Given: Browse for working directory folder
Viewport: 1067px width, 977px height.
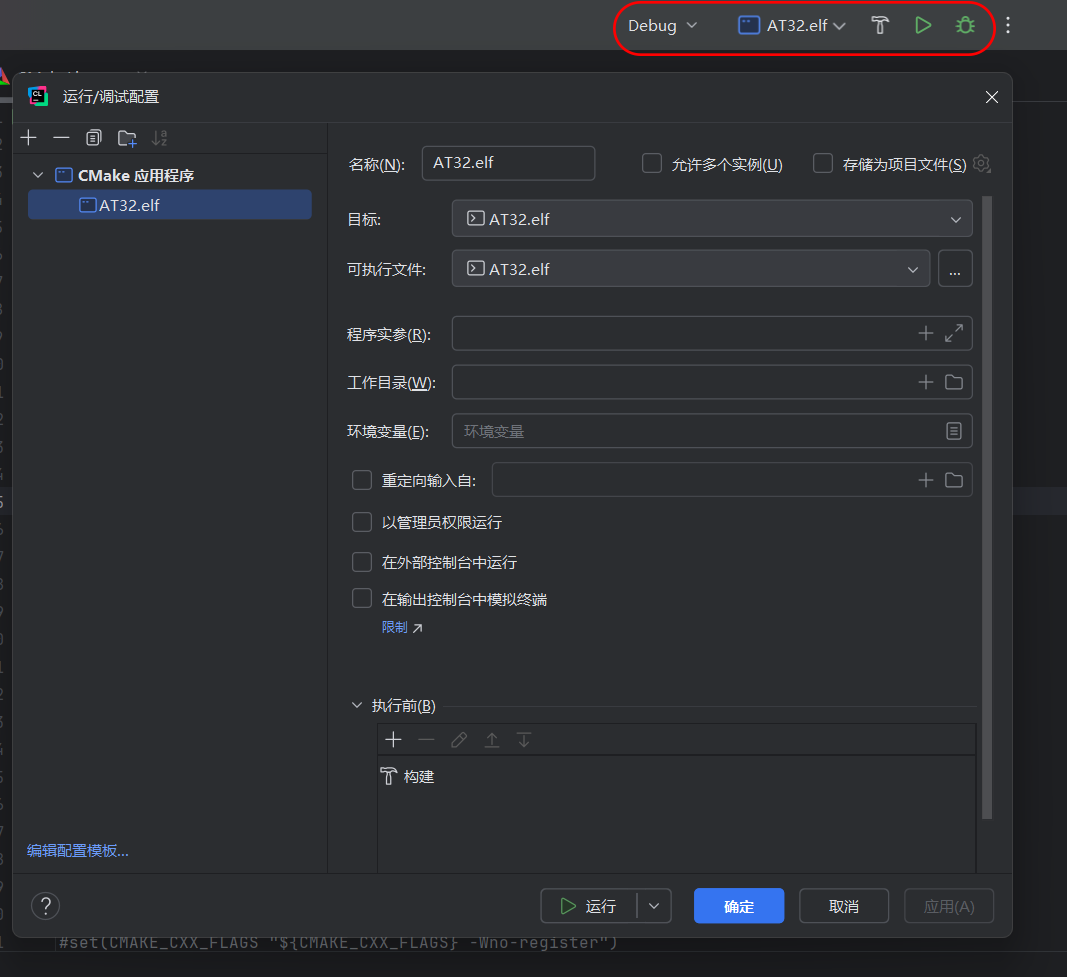Looking at the screenshot, I should point(954,382).
